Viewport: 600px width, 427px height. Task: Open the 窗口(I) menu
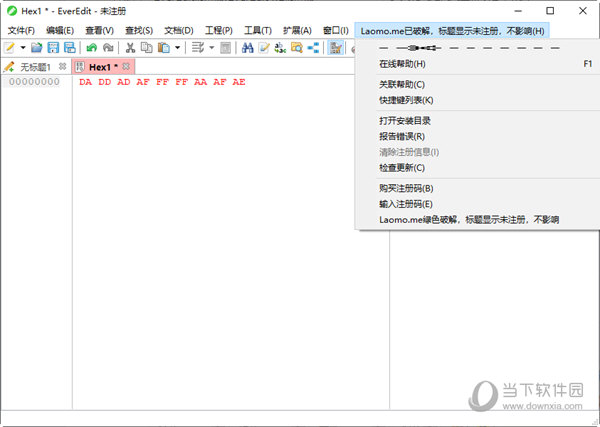coord(335,31)
